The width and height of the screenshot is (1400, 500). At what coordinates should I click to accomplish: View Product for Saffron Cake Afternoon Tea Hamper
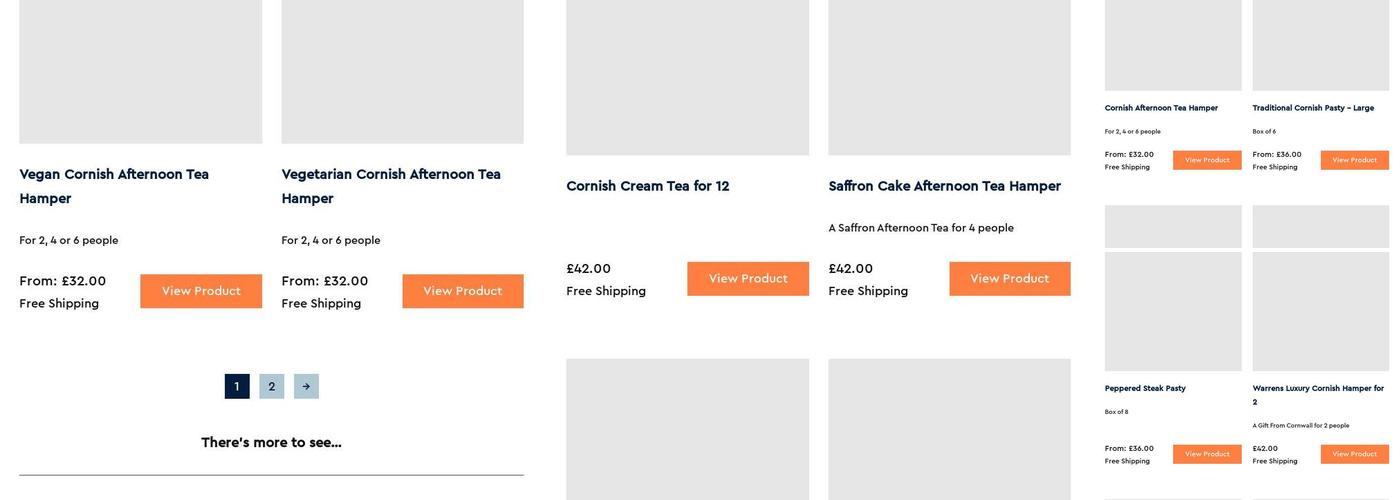(1009, 279)
